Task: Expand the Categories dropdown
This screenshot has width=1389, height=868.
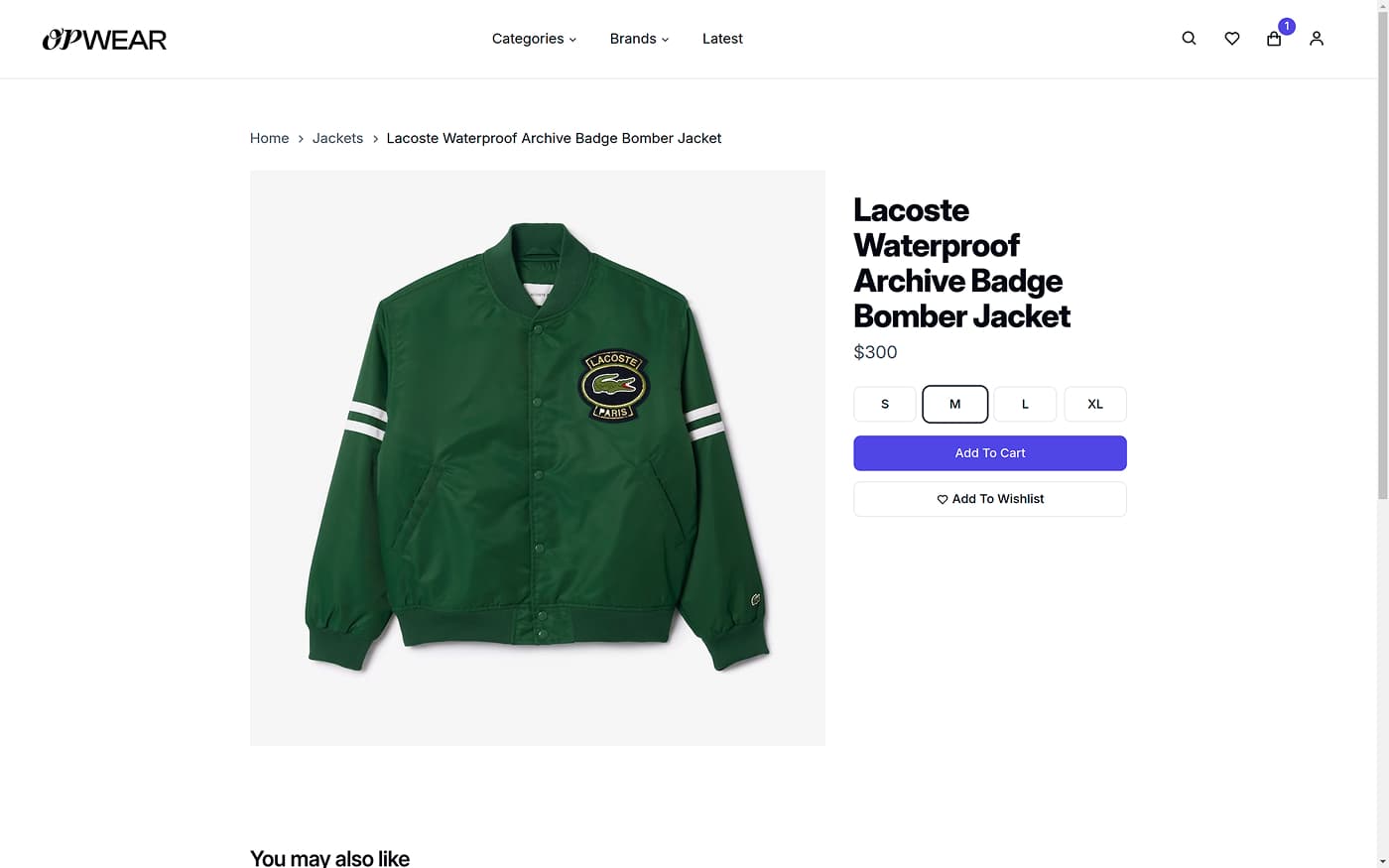Action: pyautogui.click(x=534, y=39)
